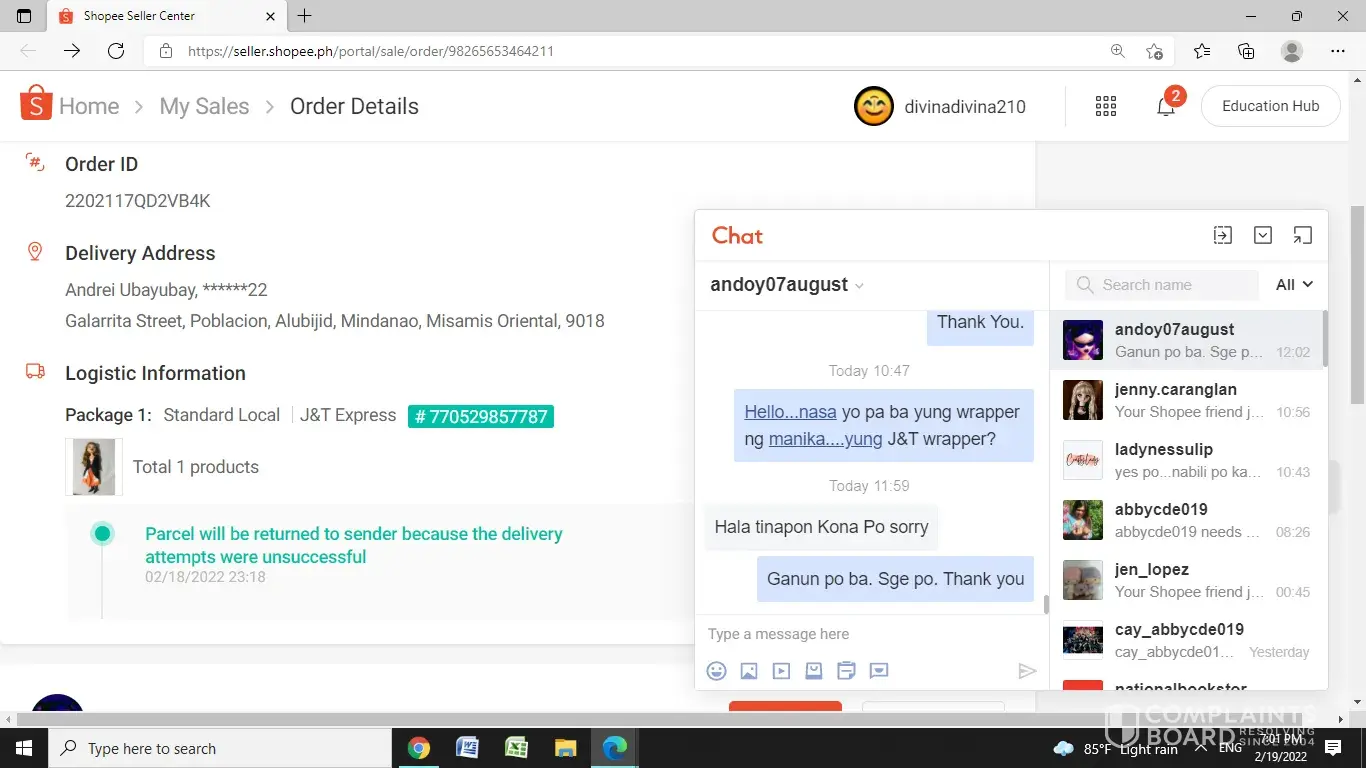Expand the andoy07august chat header dropdown

pyautogui.click(x=858, y=286)
